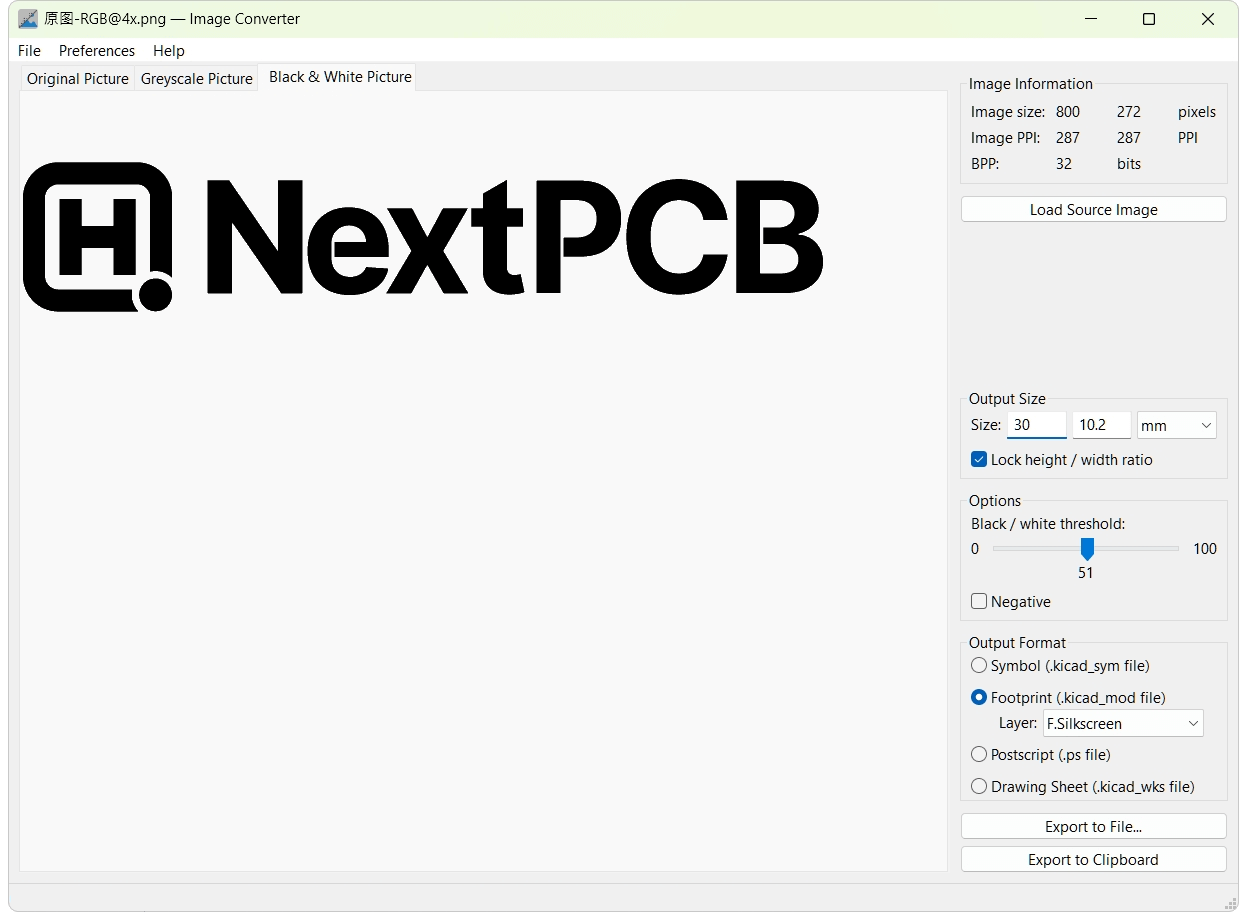Click the Export to Clipboard button
The height and width of the screenshot is (920, 1247).
click(x=1093, y=860)
